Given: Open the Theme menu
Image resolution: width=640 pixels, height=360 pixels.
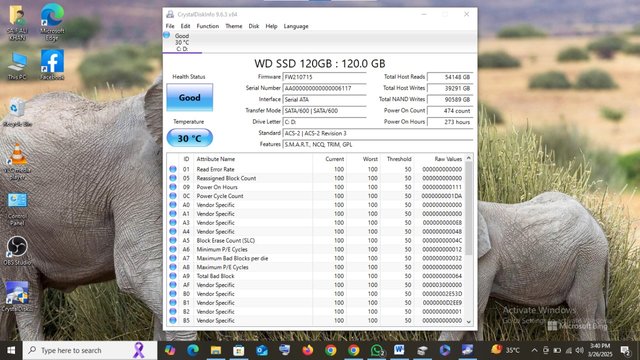Looking at the screenshot, I should 234,26.
